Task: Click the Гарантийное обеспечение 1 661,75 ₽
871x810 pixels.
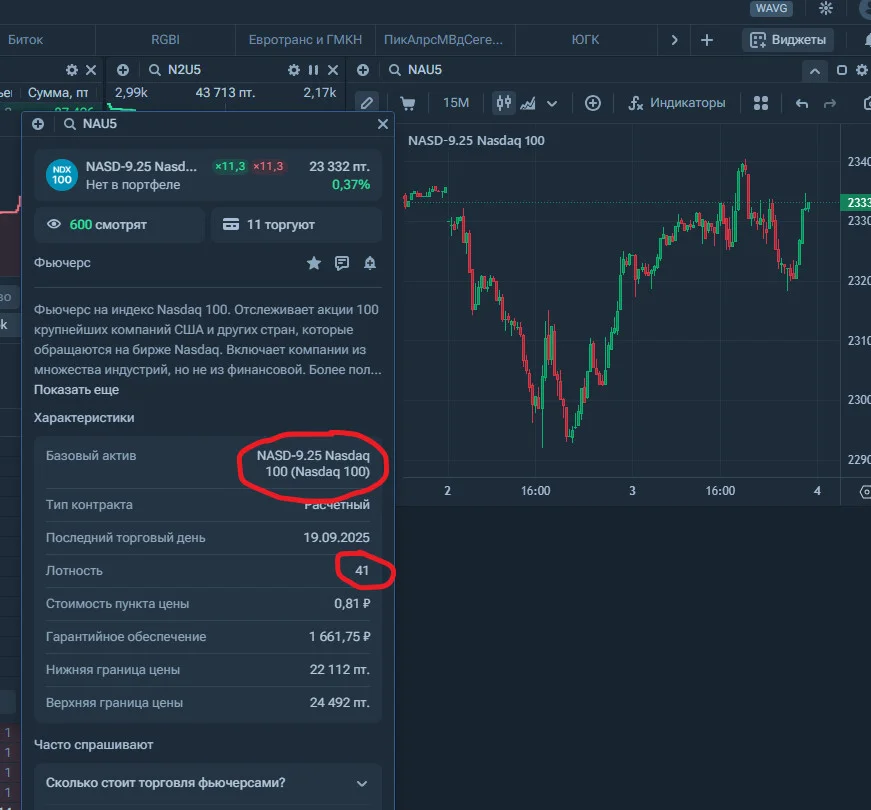Action: [339, 637]
